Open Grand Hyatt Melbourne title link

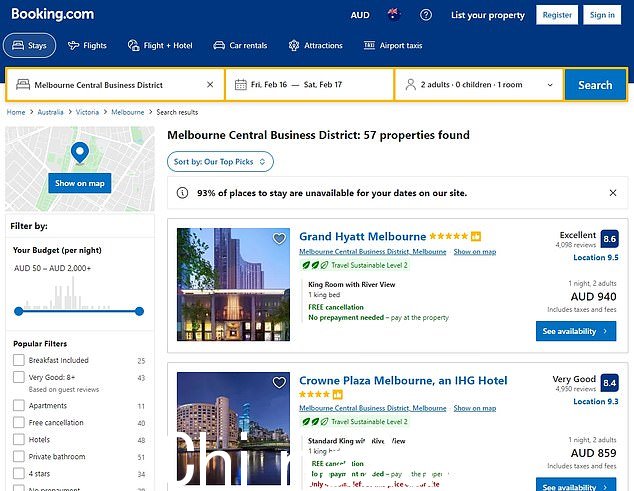click(x=363, y=236)
